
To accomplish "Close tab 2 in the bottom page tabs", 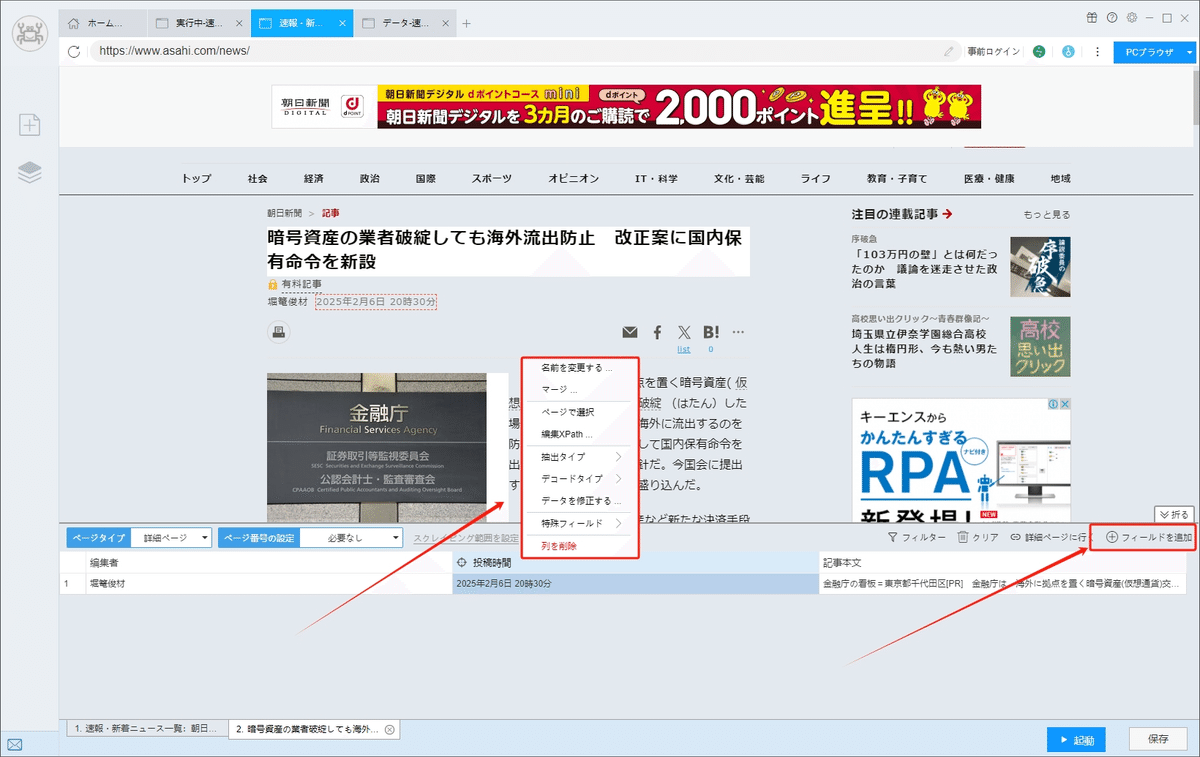I will tap(390, 729).
